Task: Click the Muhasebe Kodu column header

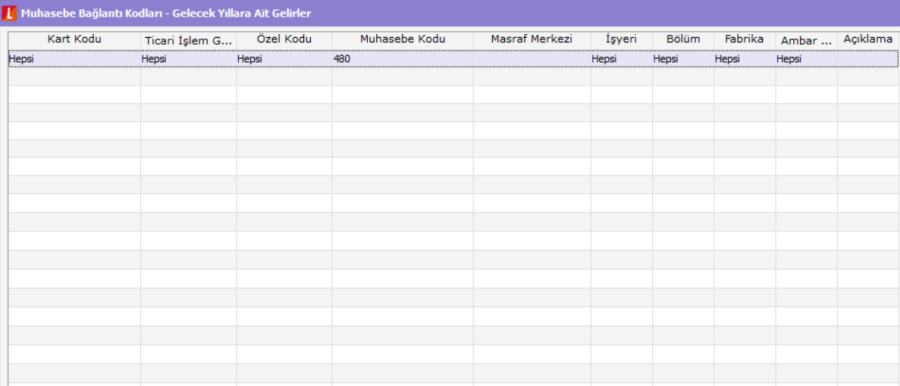Action: (x=402, y=40)
